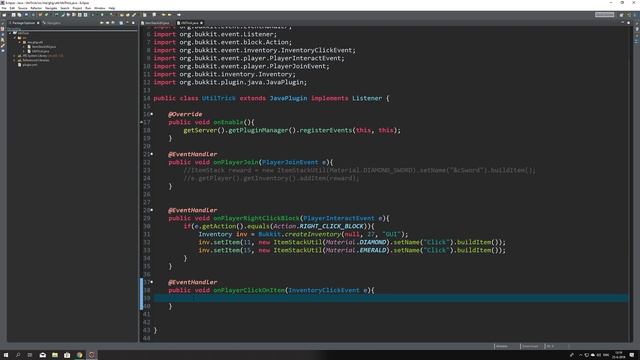Click the yellow Forward navigation arrow
The image size is (640, 360).
(x=170, y=15)
